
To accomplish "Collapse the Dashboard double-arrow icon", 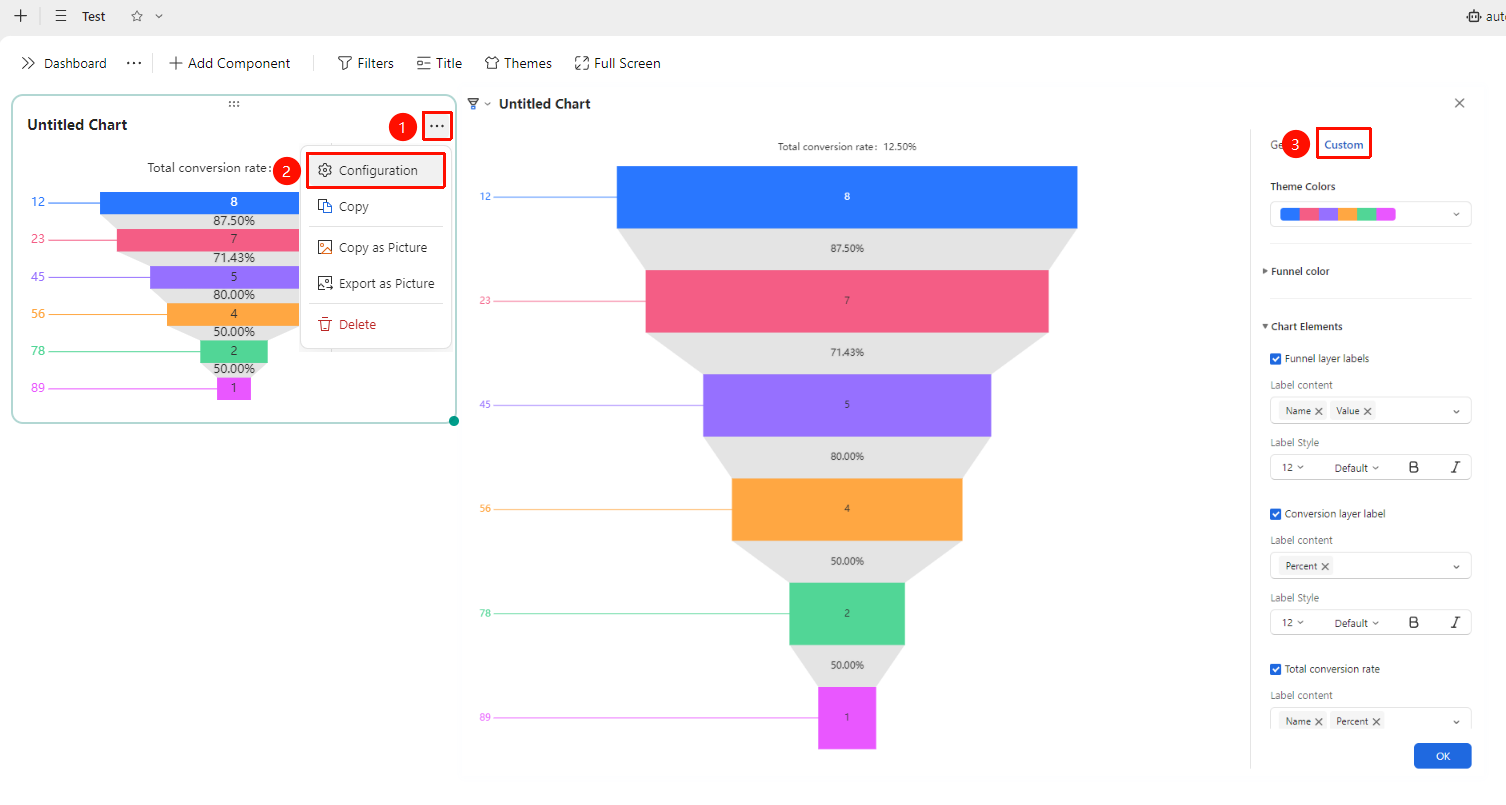I will [28, 63].
